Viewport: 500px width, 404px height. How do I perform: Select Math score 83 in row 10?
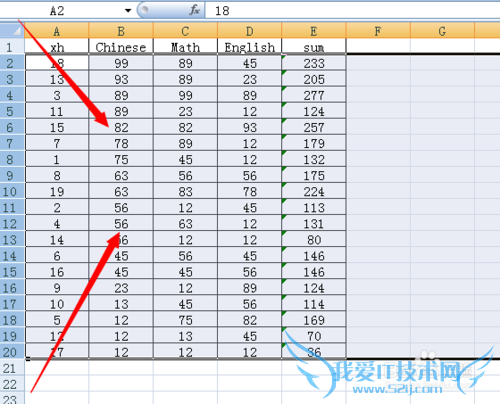point(185,191)
